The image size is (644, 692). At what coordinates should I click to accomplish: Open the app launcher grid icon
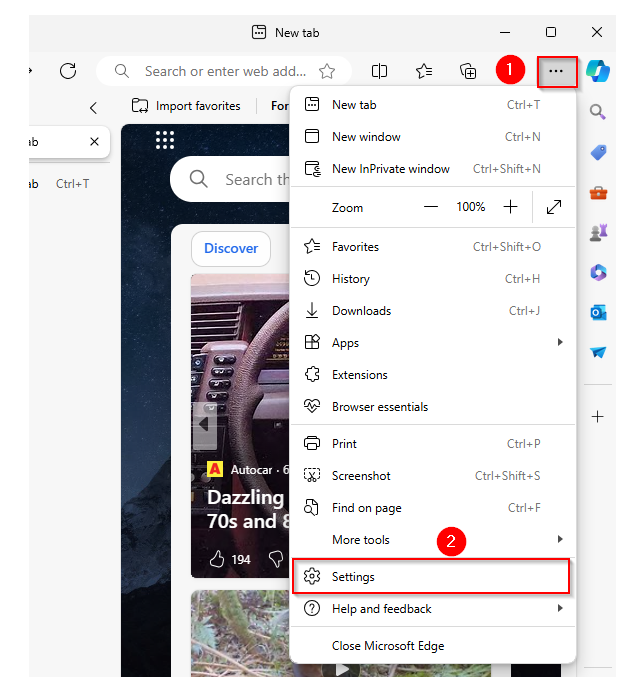click(165, 140)
